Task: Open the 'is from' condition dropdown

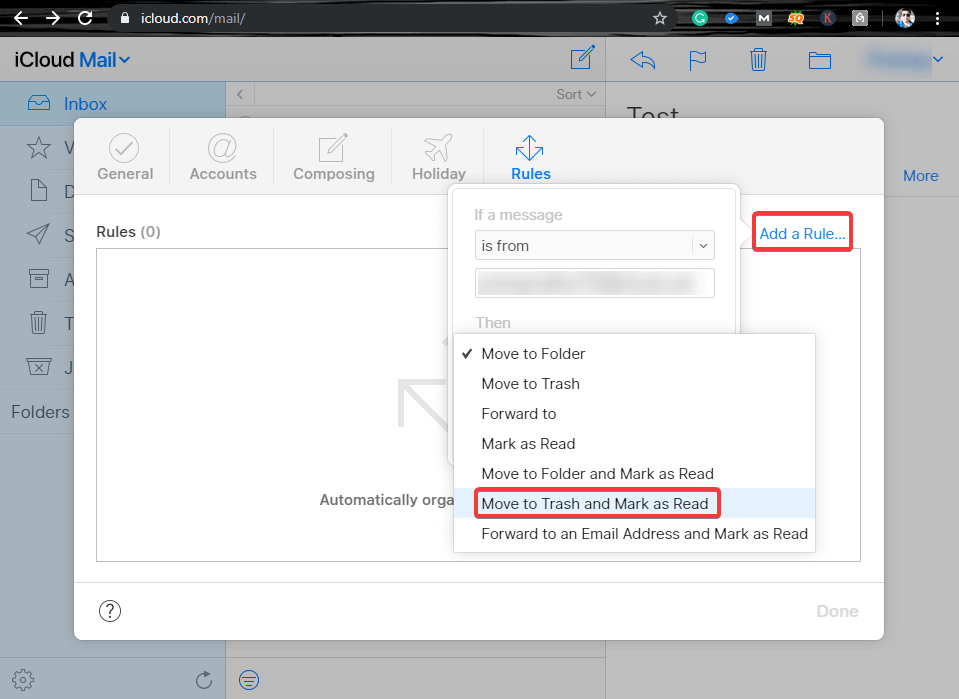Action: [x=594, y=245]
